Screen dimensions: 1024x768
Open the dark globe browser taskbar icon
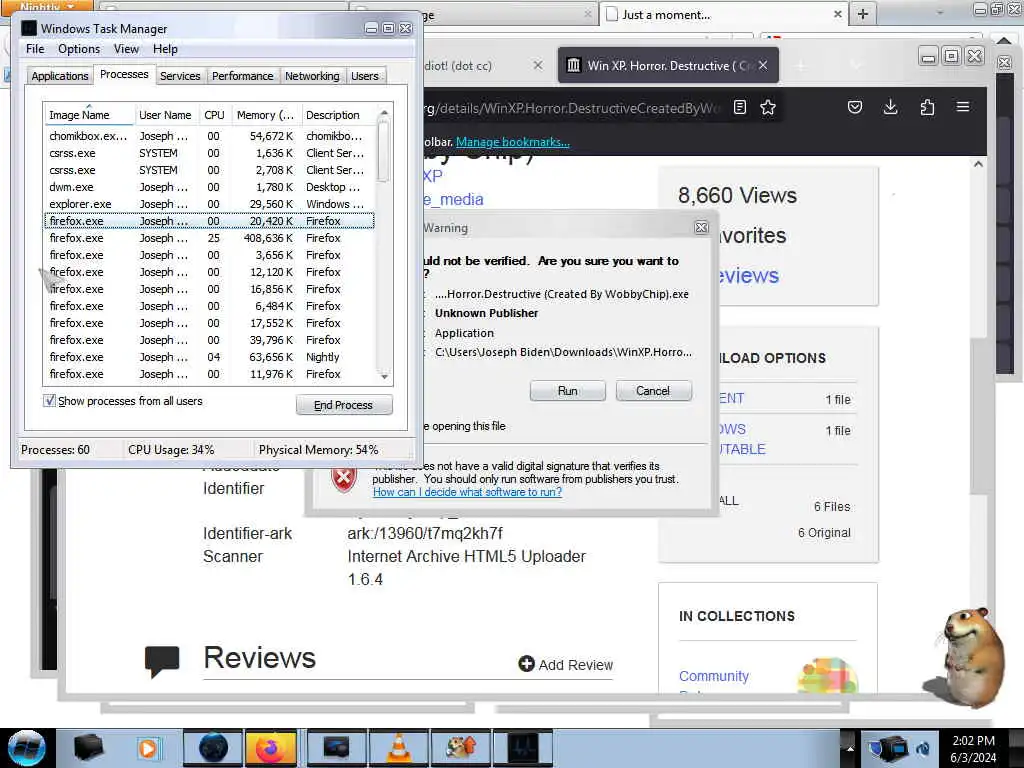[x=213, y=748]
